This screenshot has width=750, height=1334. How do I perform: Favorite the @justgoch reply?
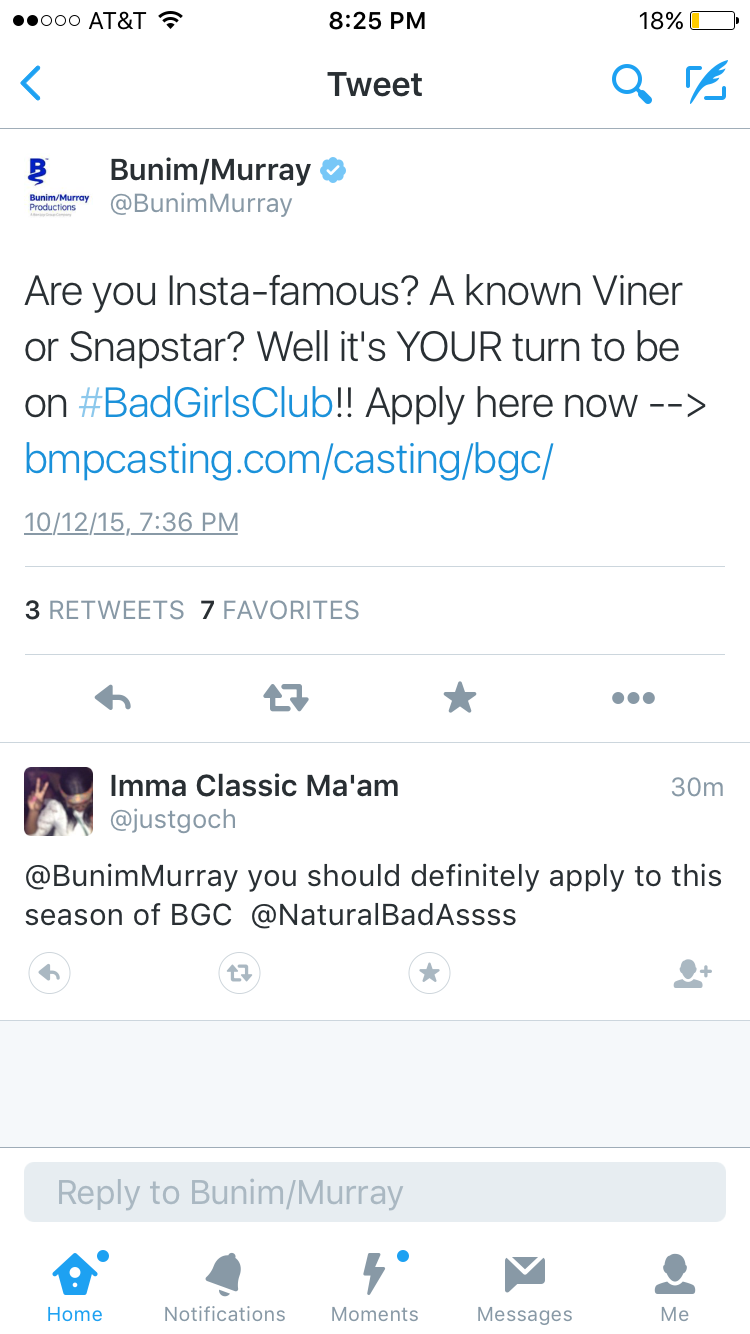[430, 972]
